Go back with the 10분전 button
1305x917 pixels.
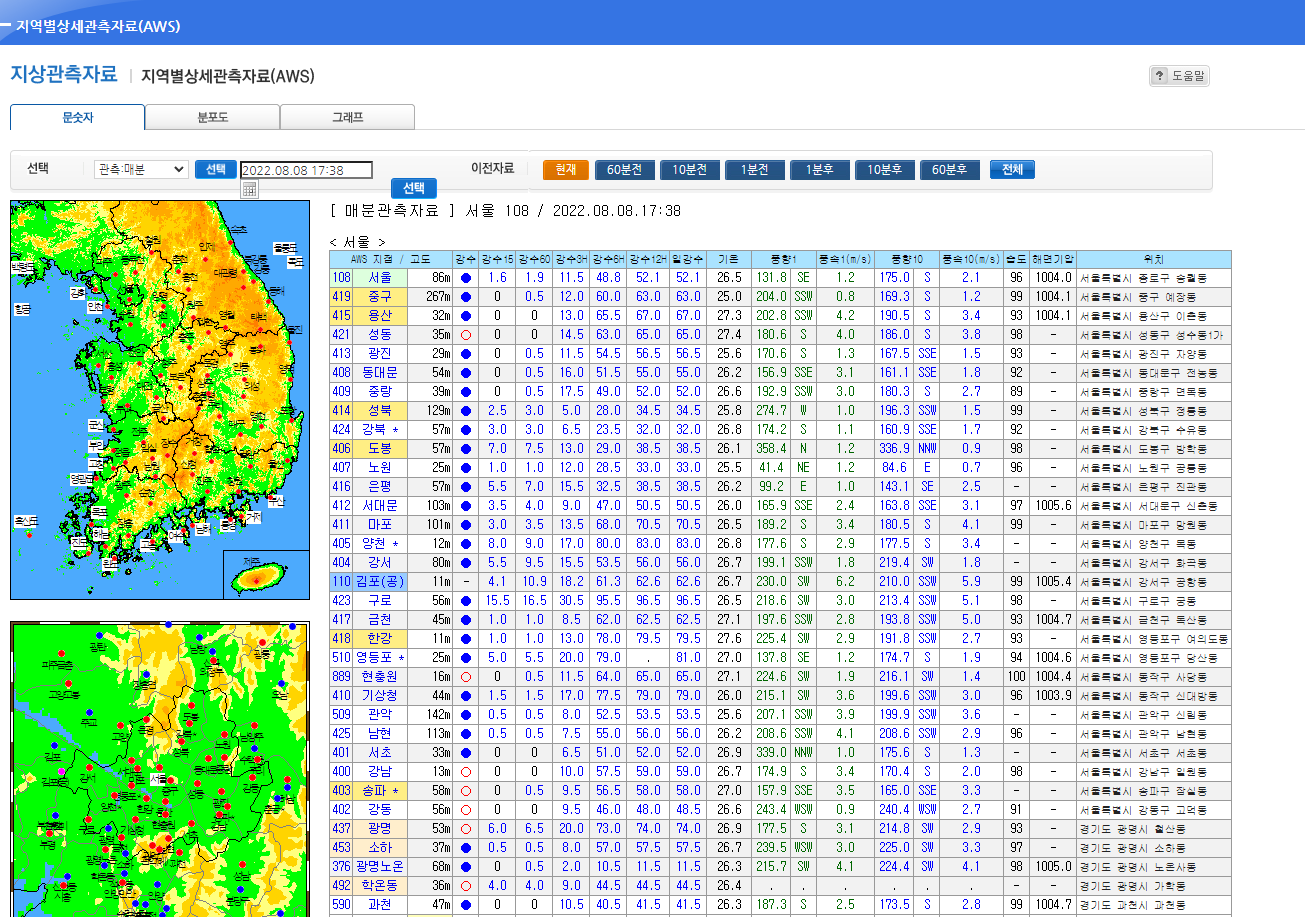pos(690,170)
